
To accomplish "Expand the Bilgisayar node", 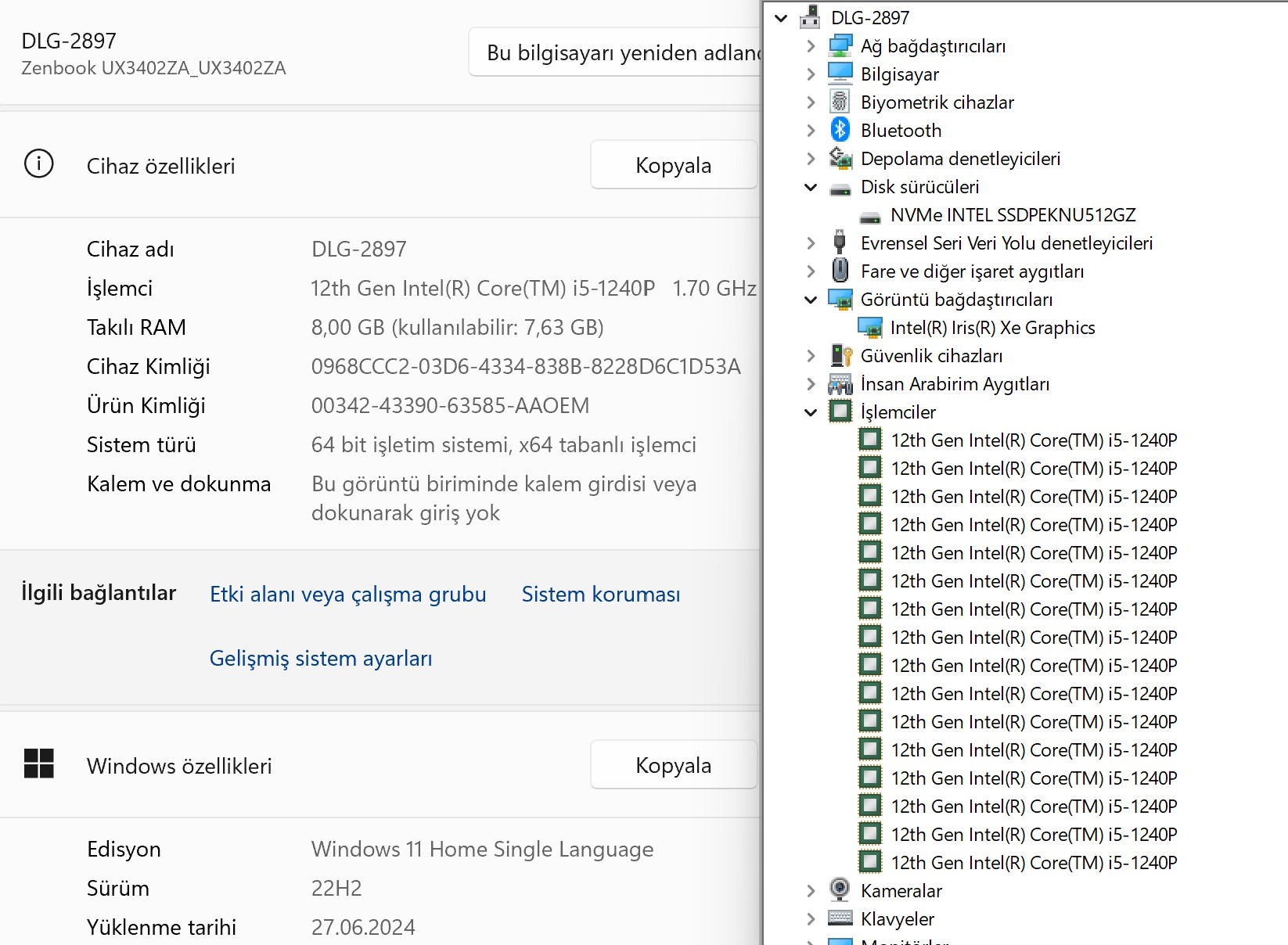I will click(811, 74).
